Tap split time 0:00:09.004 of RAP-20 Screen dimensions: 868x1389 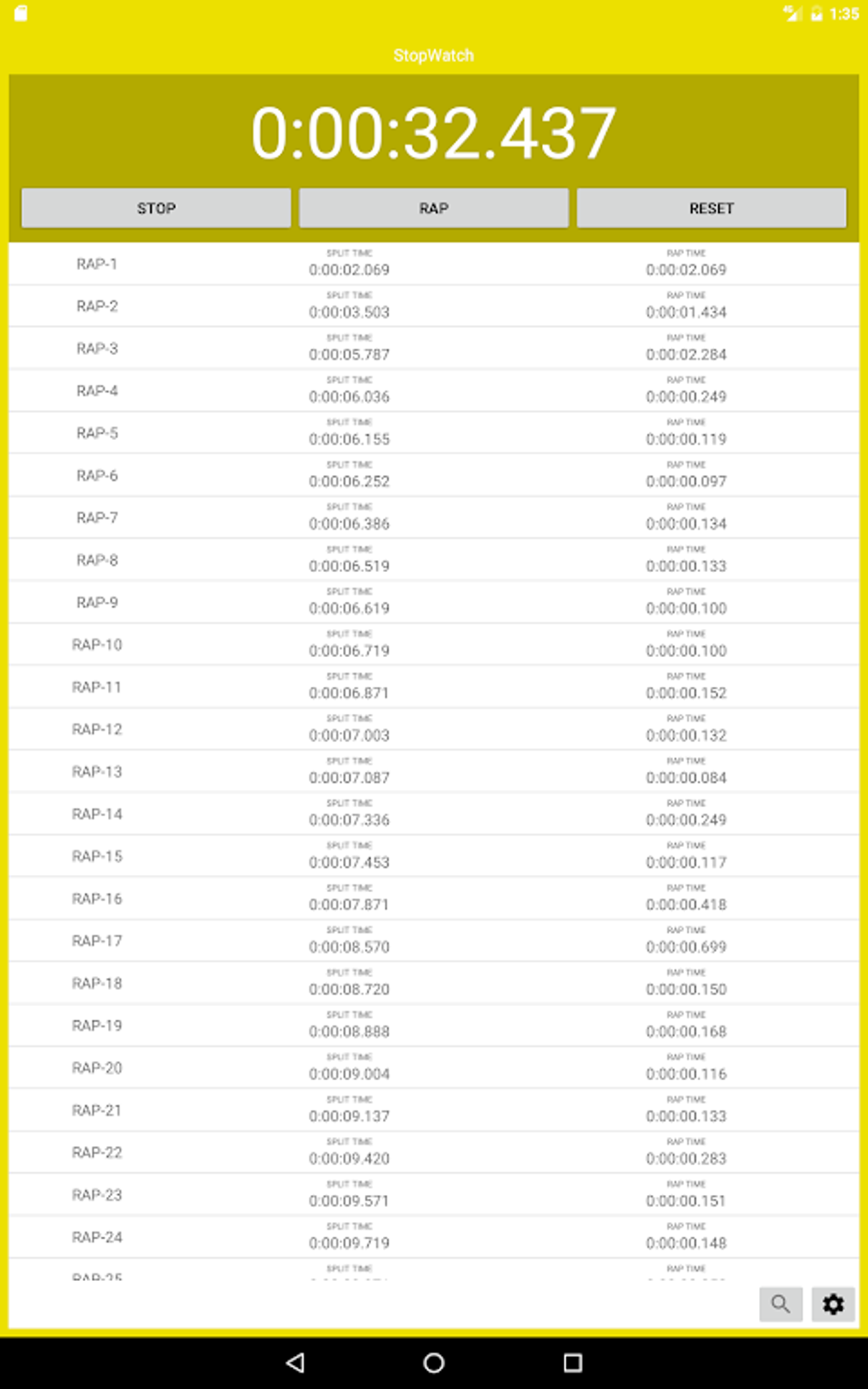[349, 1074]
